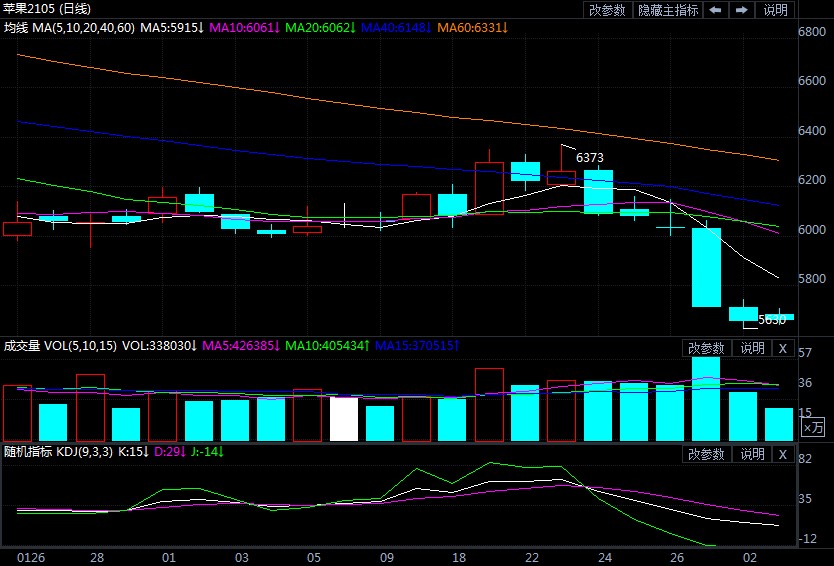Click the 成交量 VOL(5,10,15) indicator label
This screenshot has height=566, width=834.
[x=60, y=346]
